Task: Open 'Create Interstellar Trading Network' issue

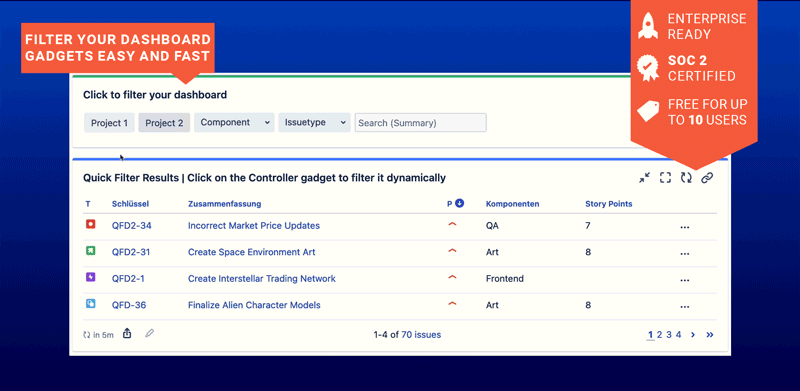Action: coord(262,279)
